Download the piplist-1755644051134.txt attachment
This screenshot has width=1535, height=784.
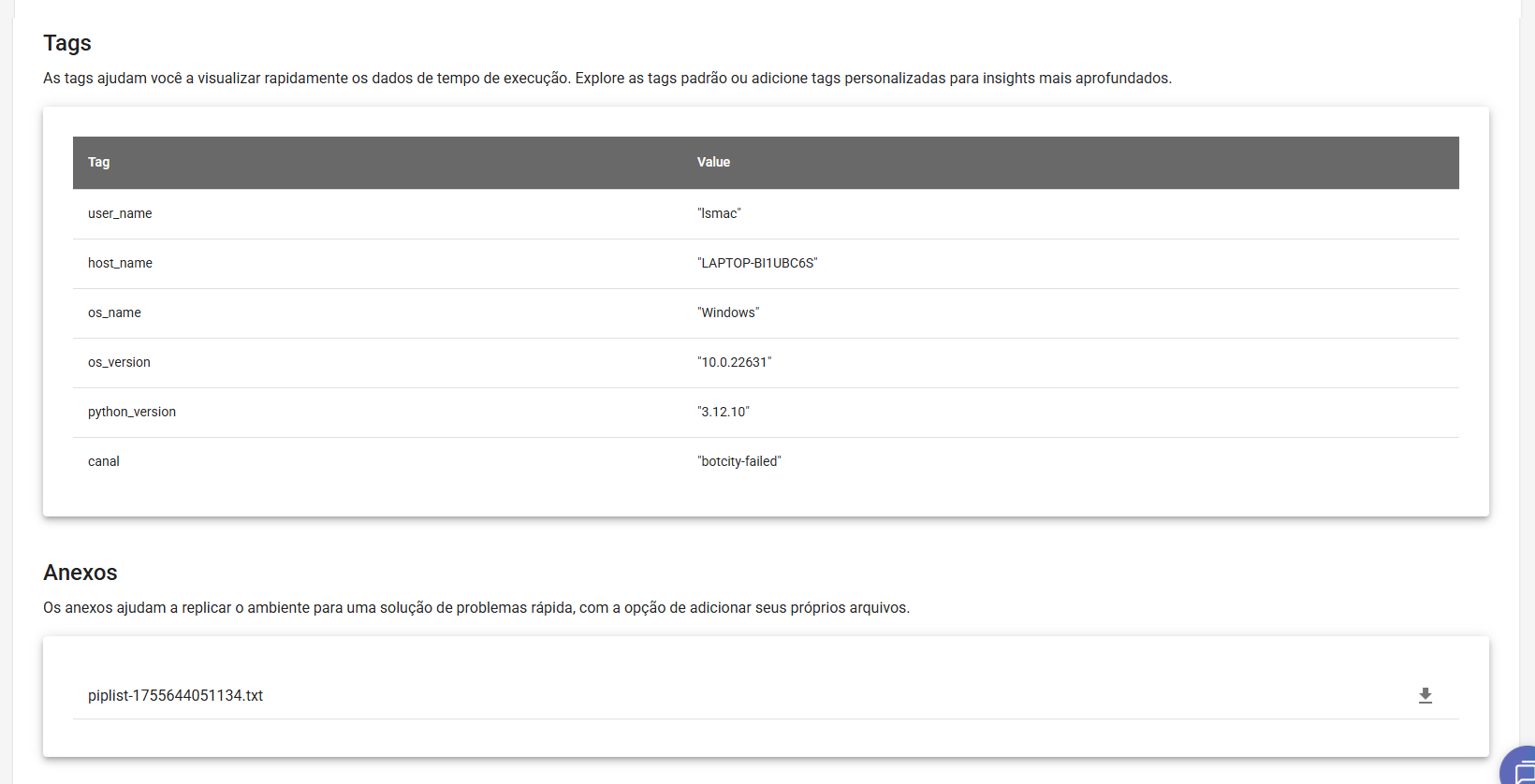[x=1425, y=695]
